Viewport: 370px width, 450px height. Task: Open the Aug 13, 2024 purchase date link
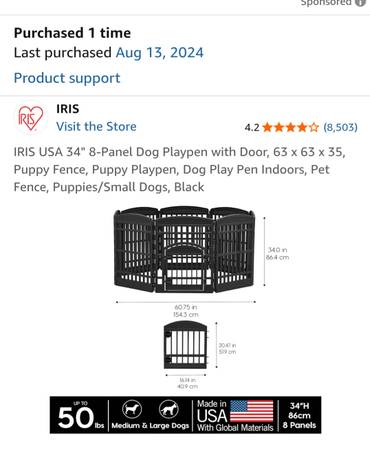click(x=160, y=53)
